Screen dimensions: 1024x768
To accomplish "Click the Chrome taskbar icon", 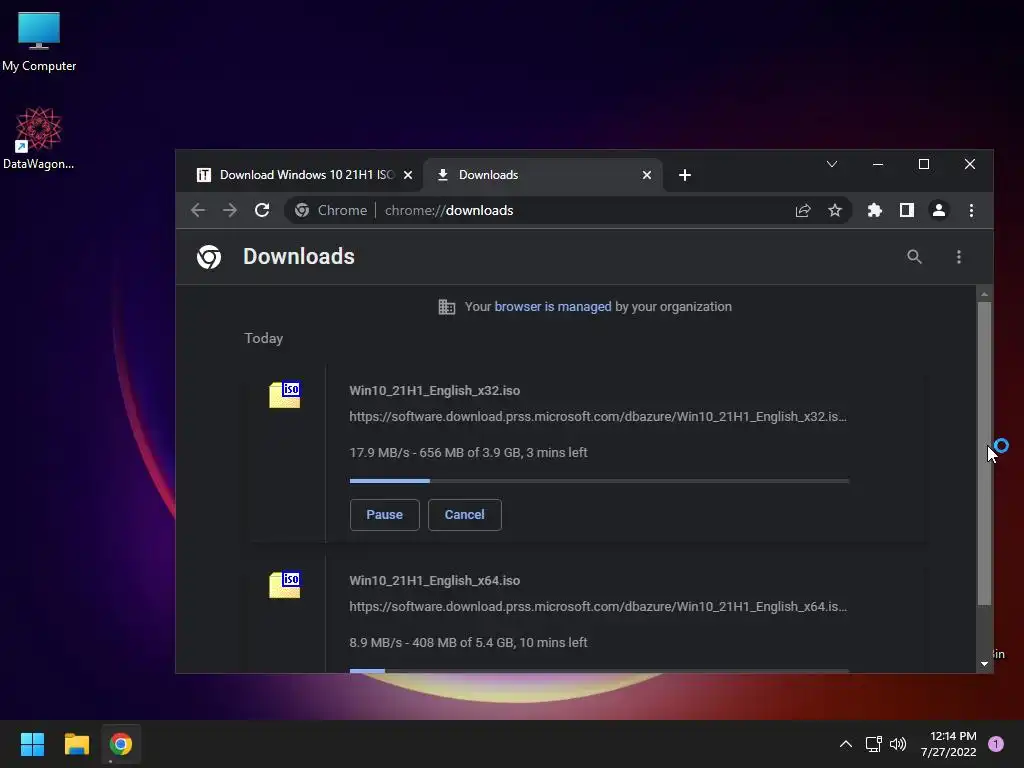I will click(x=121, y=744).
